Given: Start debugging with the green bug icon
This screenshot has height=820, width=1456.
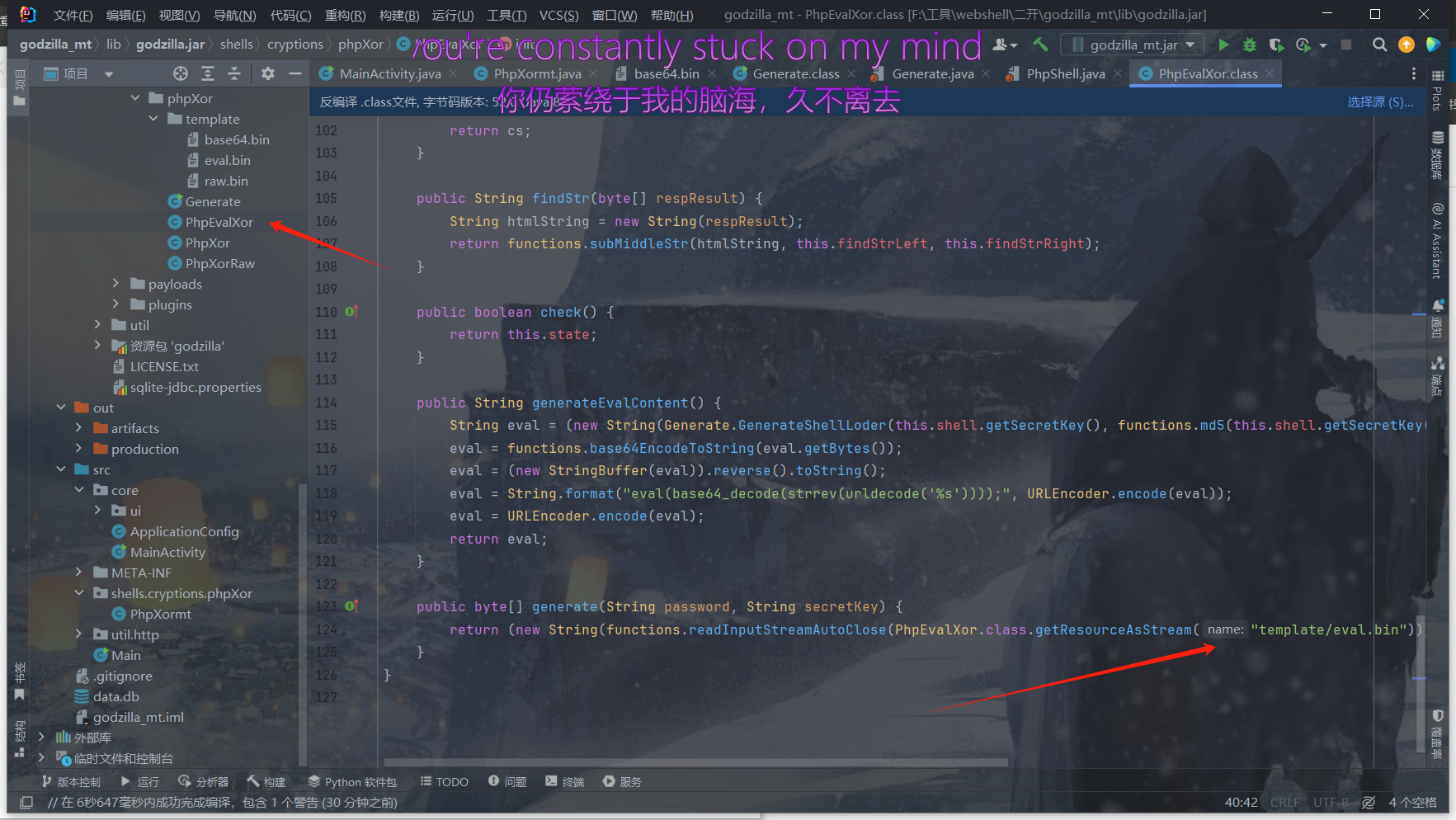Looking at the screenshot, I should click(x=1250, y=45).
